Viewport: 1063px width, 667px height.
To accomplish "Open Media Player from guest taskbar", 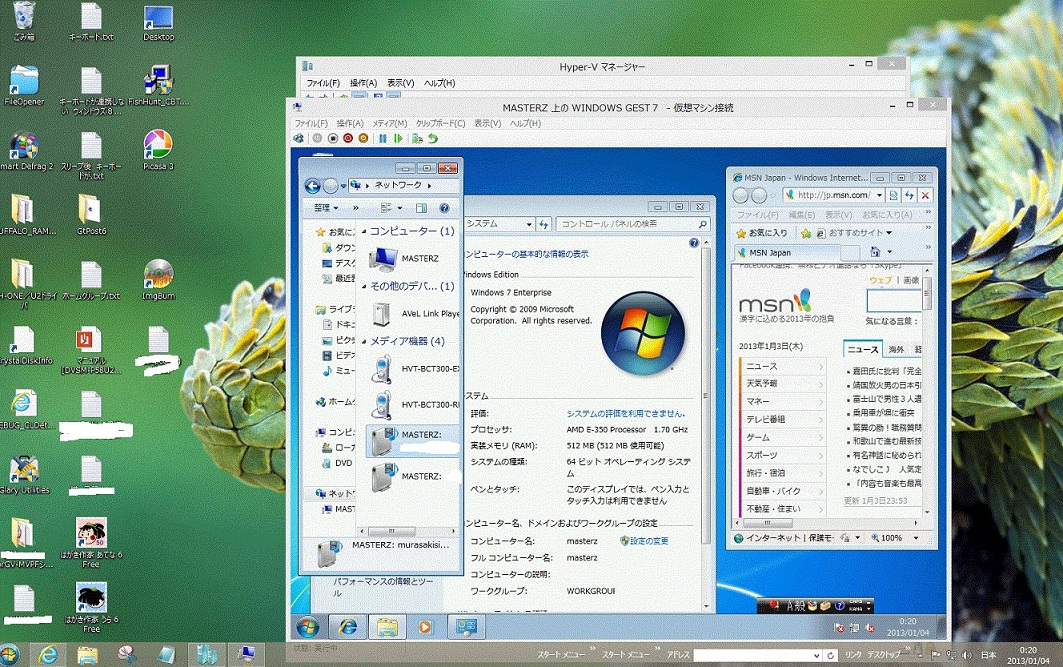I will 425,627.
